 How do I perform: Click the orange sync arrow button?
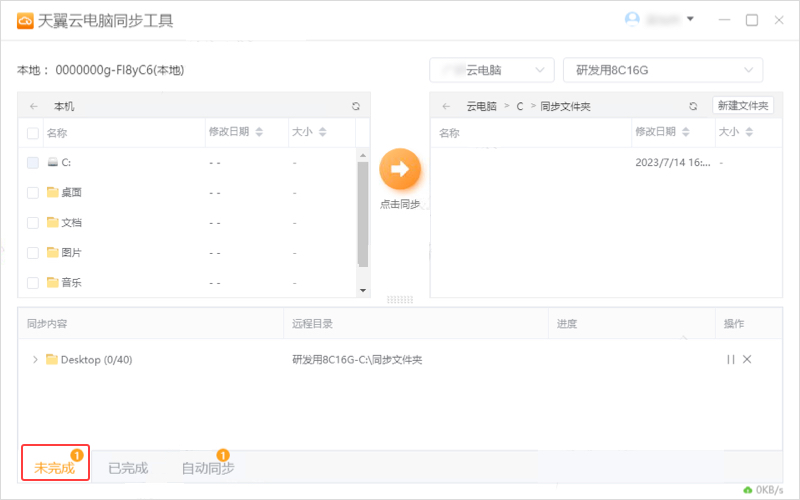(400, 169)
